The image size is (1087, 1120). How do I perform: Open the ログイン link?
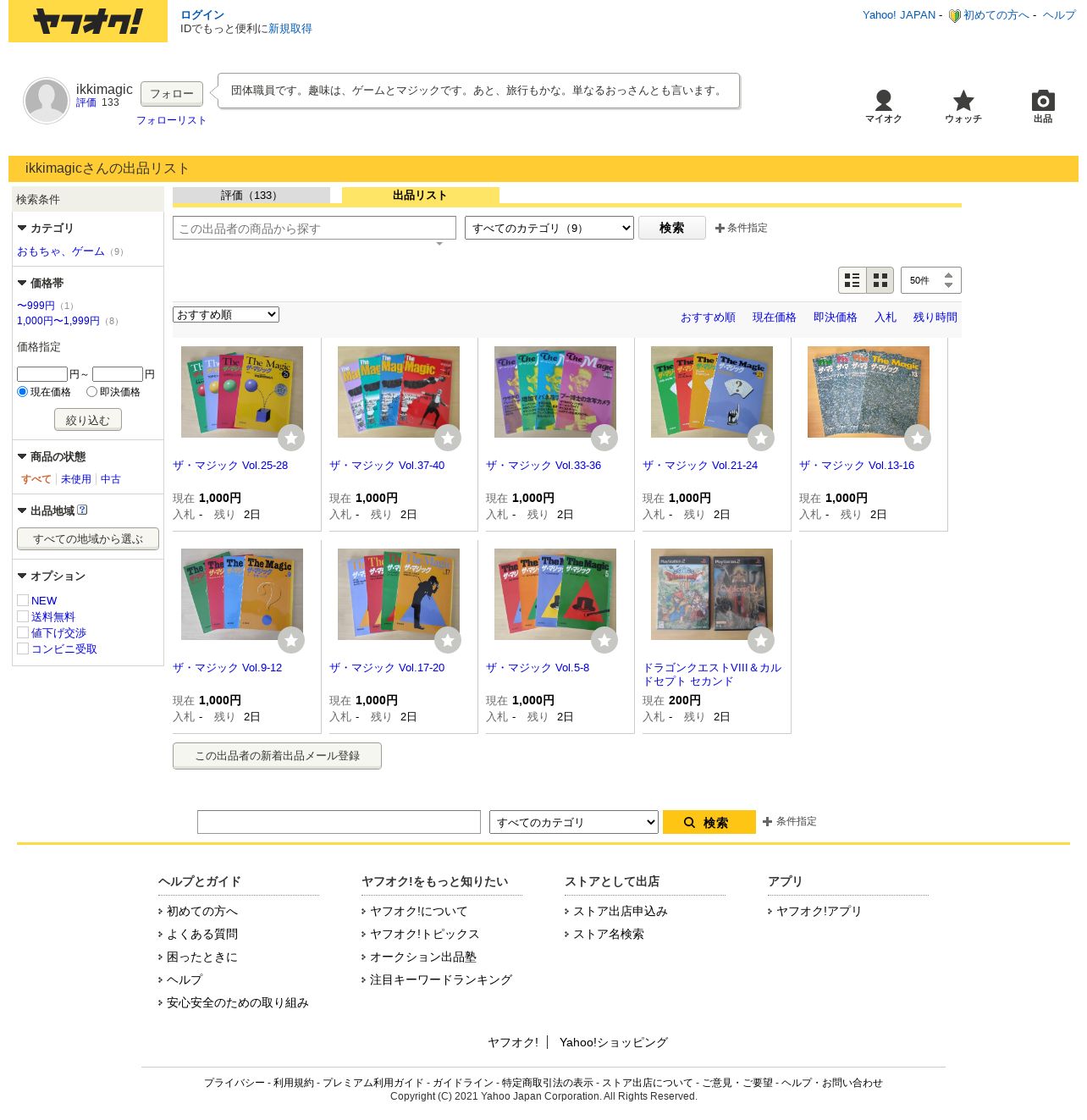click(202, 15)
